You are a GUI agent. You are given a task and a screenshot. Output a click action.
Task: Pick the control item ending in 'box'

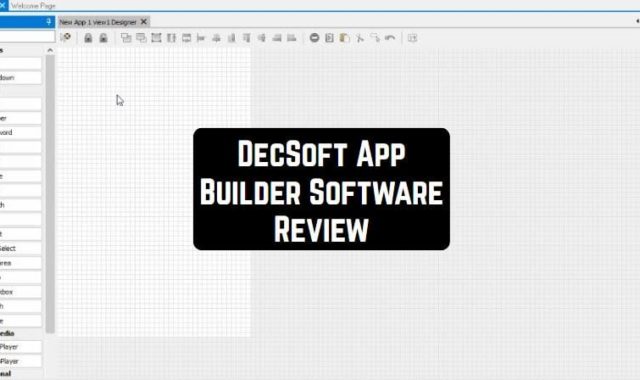[20, 292]
